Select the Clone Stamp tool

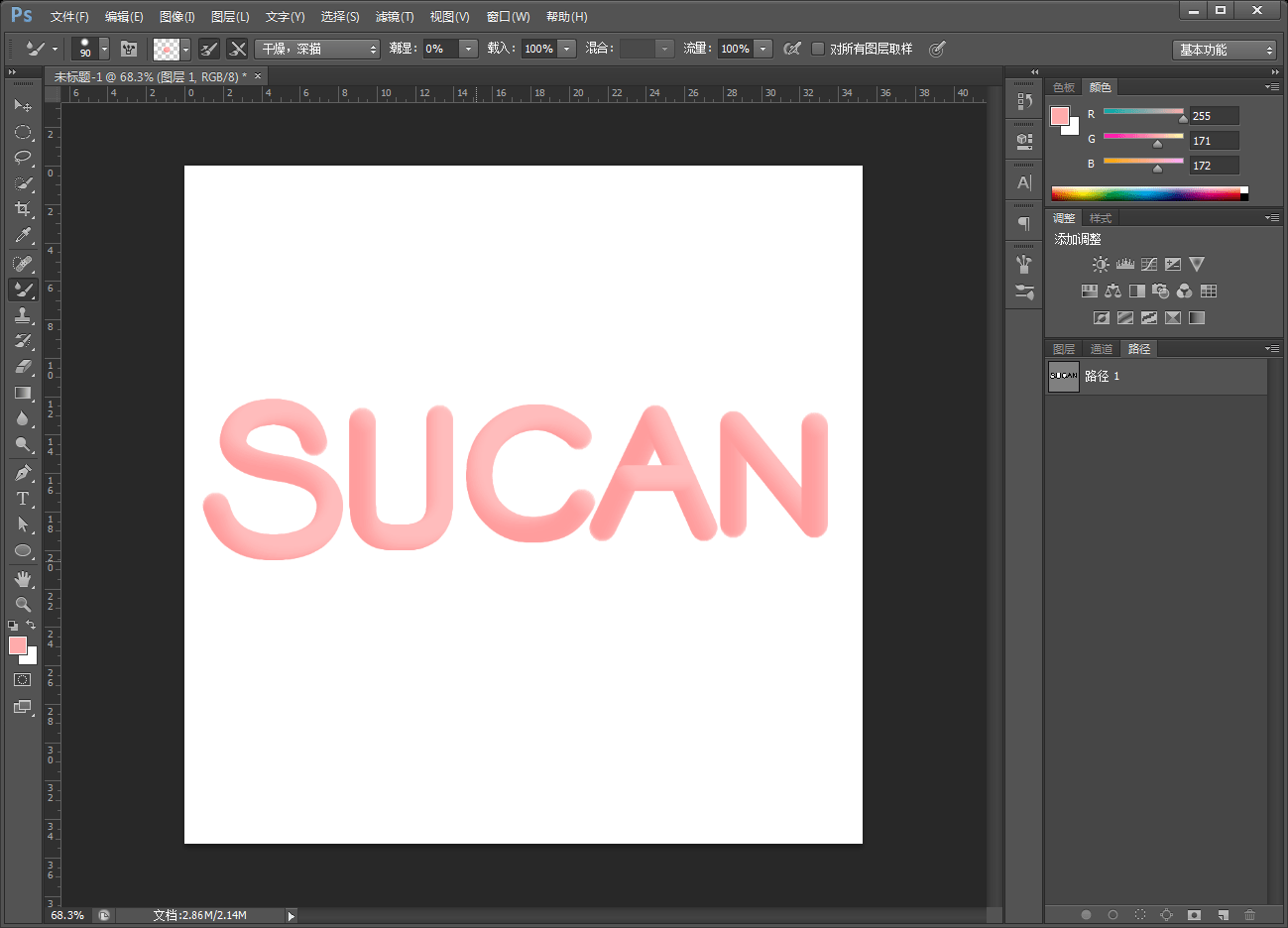(23, 315)
